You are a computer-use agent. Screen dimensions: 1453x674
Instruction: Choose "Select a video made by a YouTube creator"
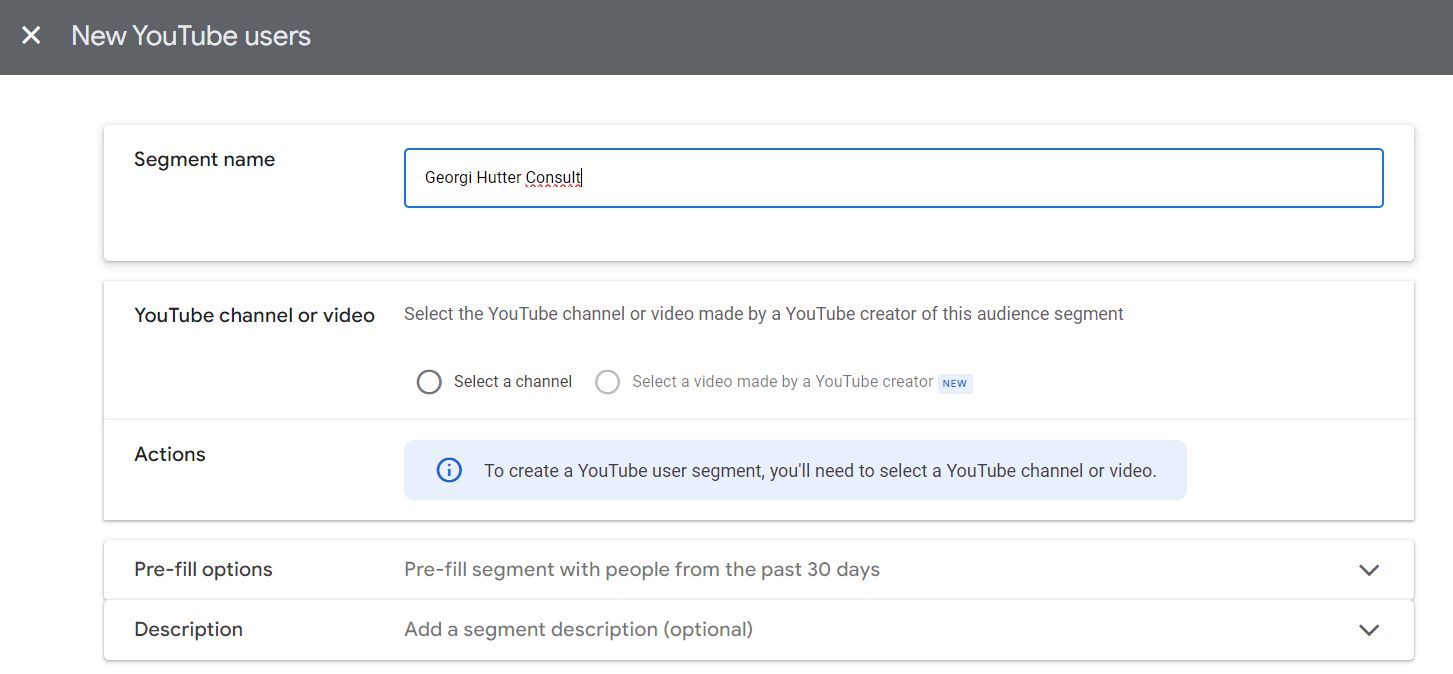coord(608,382)
